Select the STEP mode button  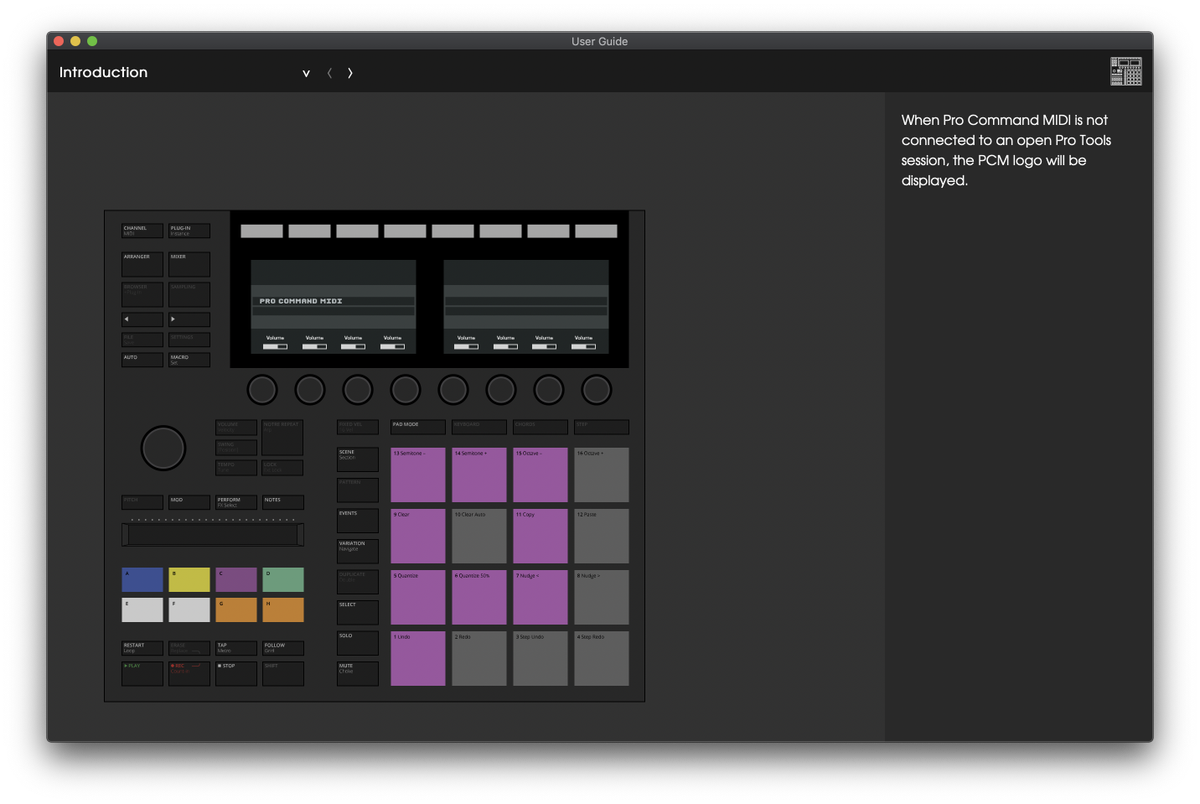(x=601, y=427)
